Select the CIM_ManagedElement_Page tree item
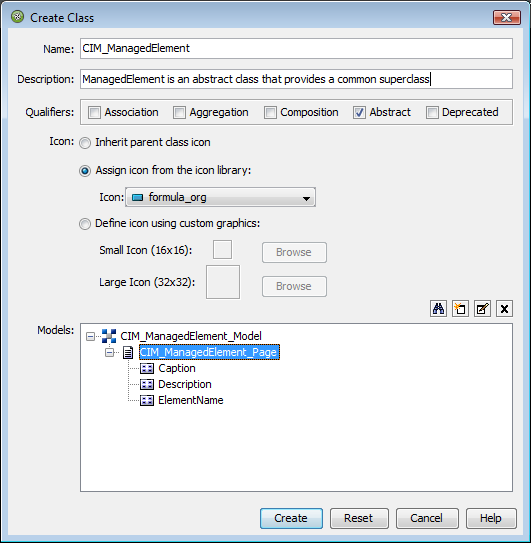 (x=209, y=352)
